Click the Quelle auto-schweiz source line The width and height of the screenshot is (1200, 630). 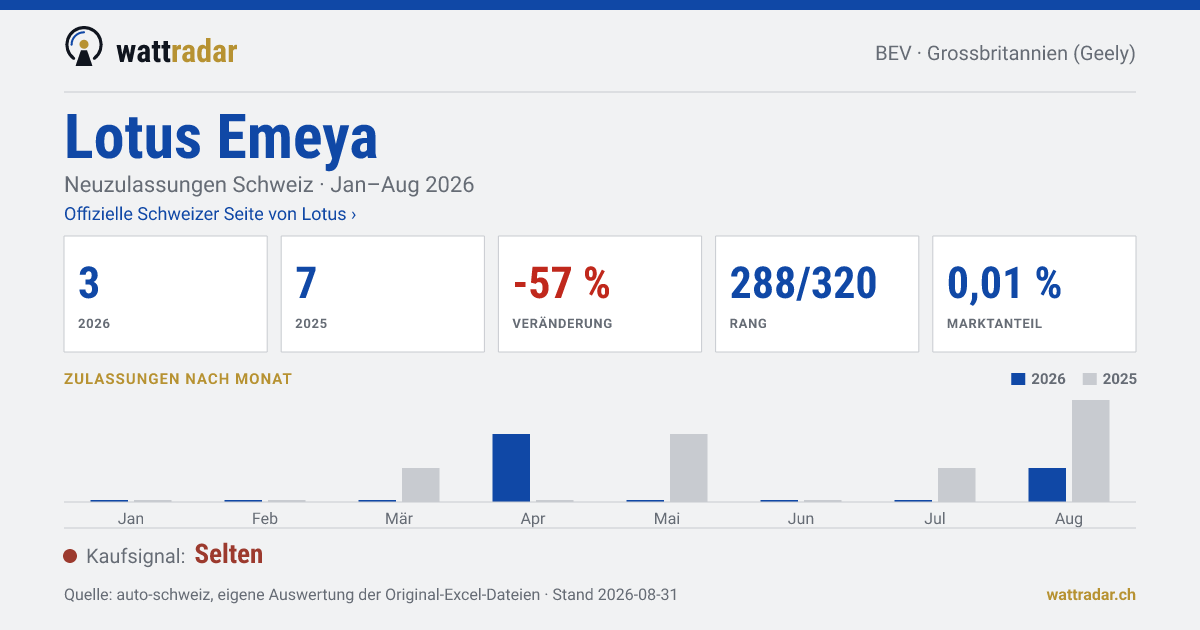[371, 594]
